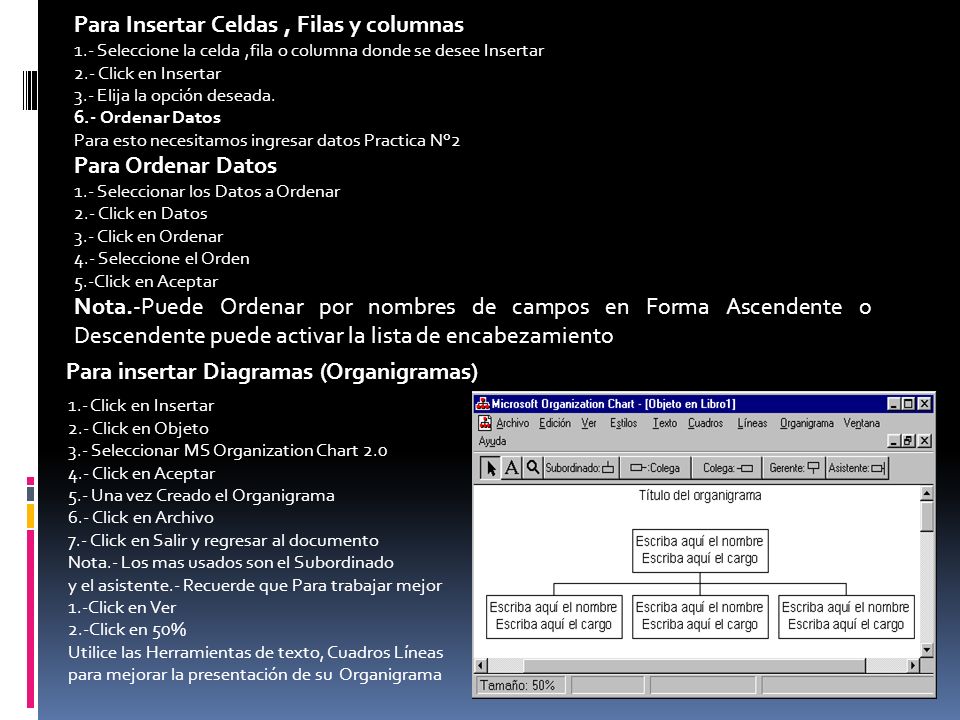Image resolution: width=960 pixels, height=720 pixels.
Task: Click the '2.-Click en 50%' line
Action: (127, 630)
